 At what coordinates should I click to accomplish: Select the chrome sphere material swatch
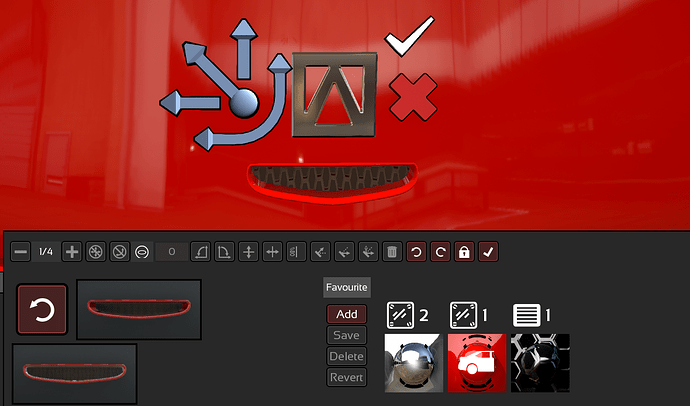click(414, 363)
